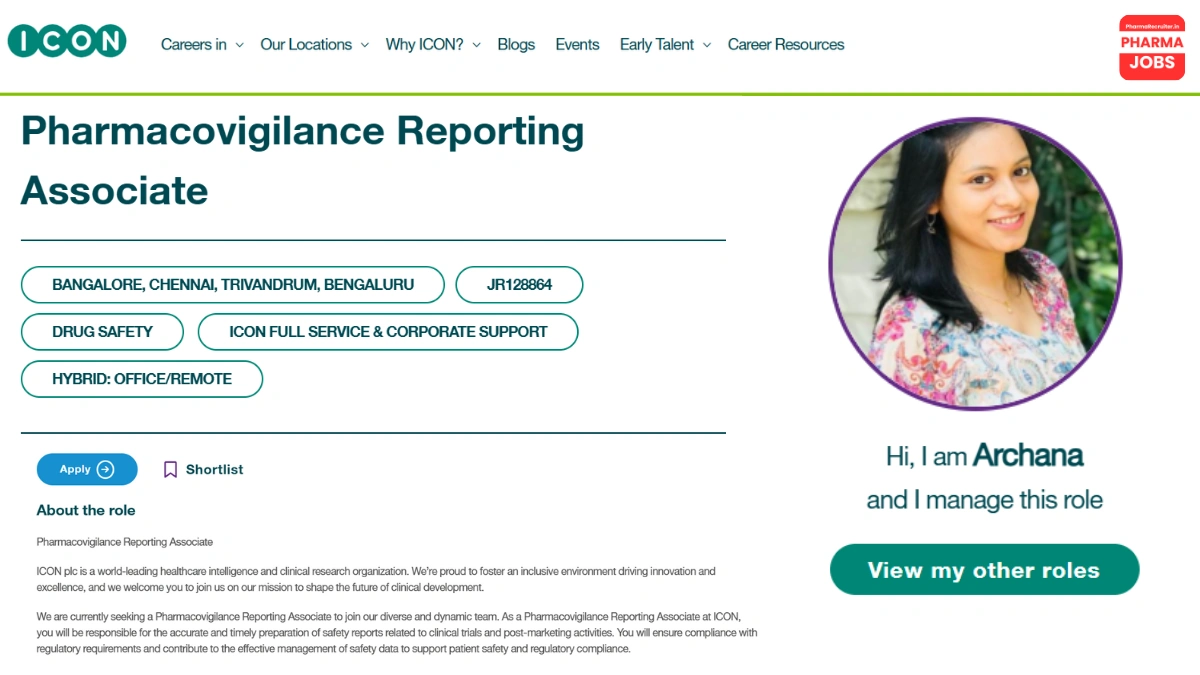Click Archana's recruiter profile photo
The image size is (1200, 675).
tap(976, 264)
